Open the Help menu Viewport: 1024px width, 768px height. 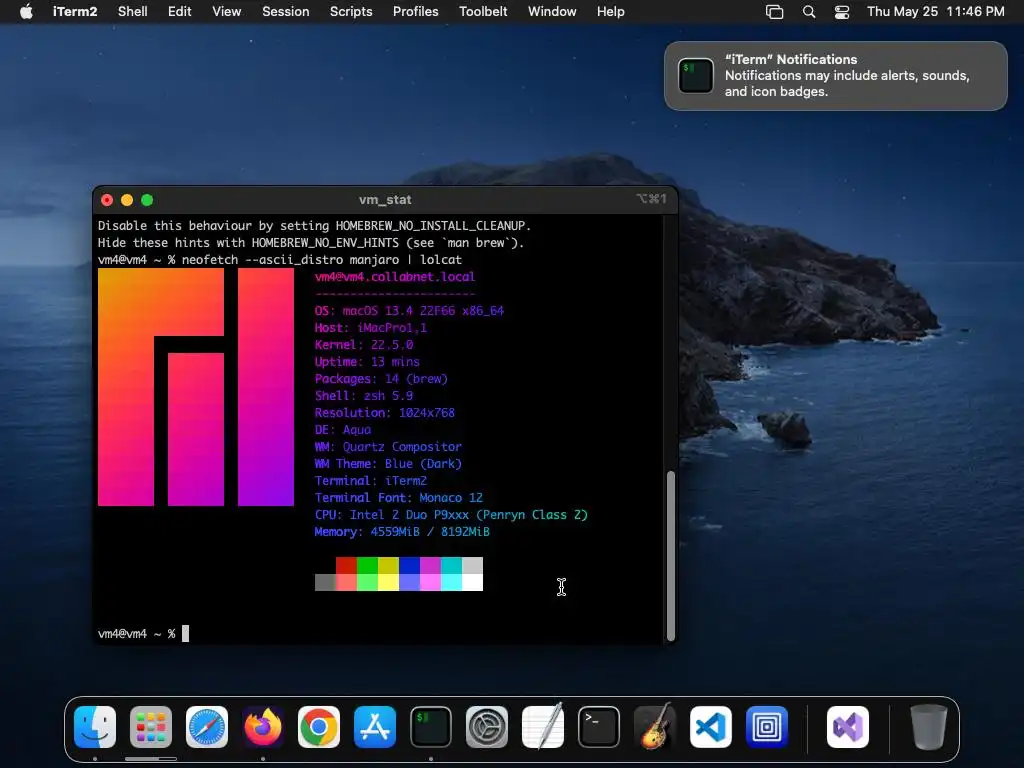click(611, 11)
